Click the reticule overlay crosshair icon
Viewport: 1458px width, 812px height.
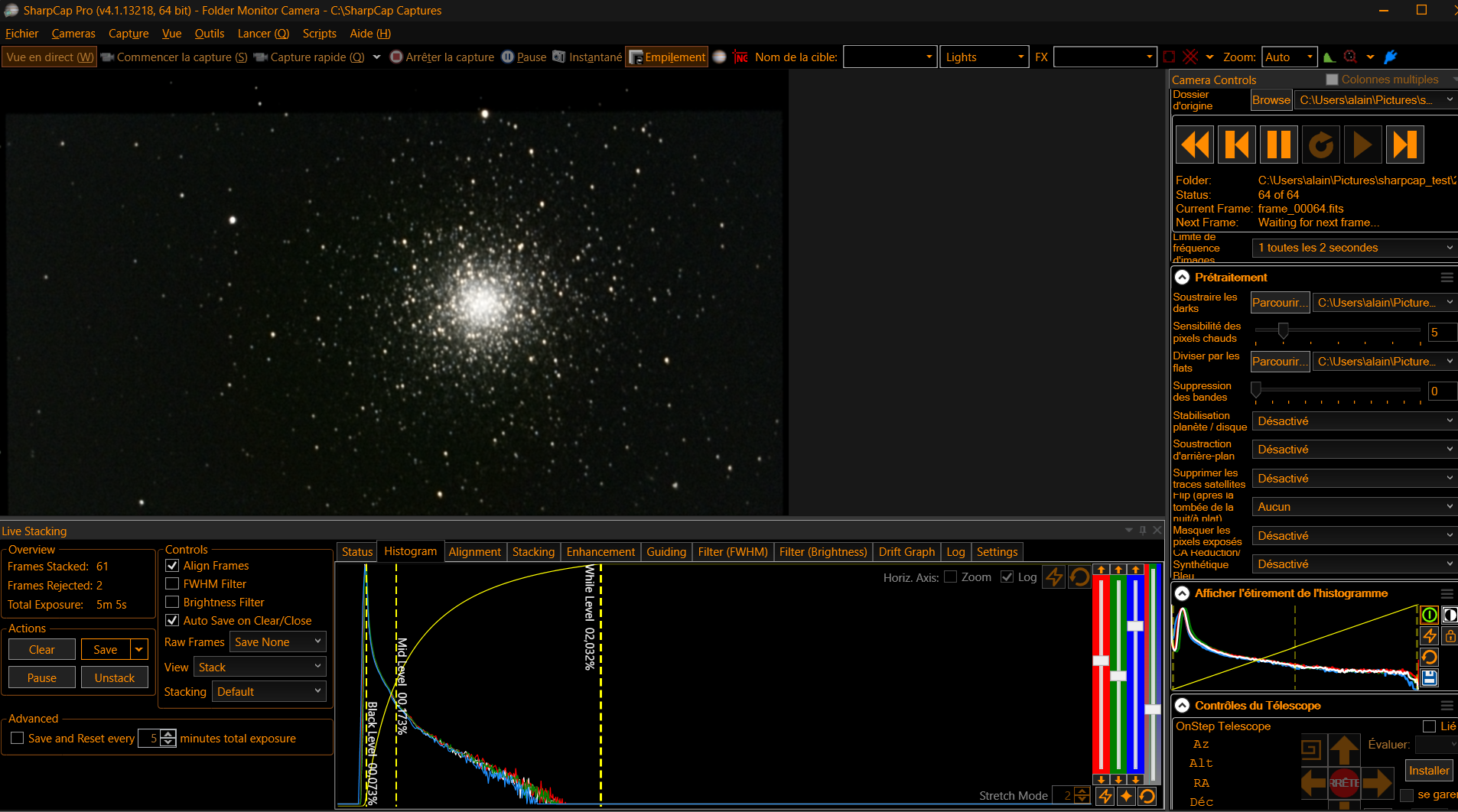(x=1190, y=57)
